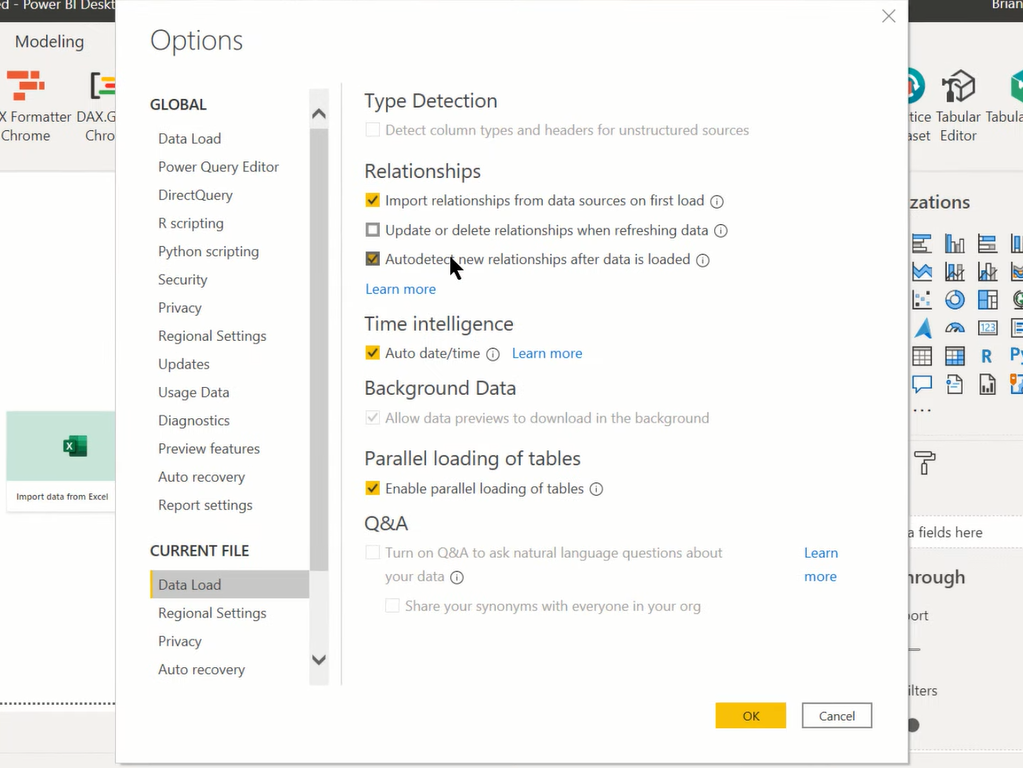Select the card (123) visual
Image resolution: width=1023 pixels, height=768 pixels.
click(987, 328)
